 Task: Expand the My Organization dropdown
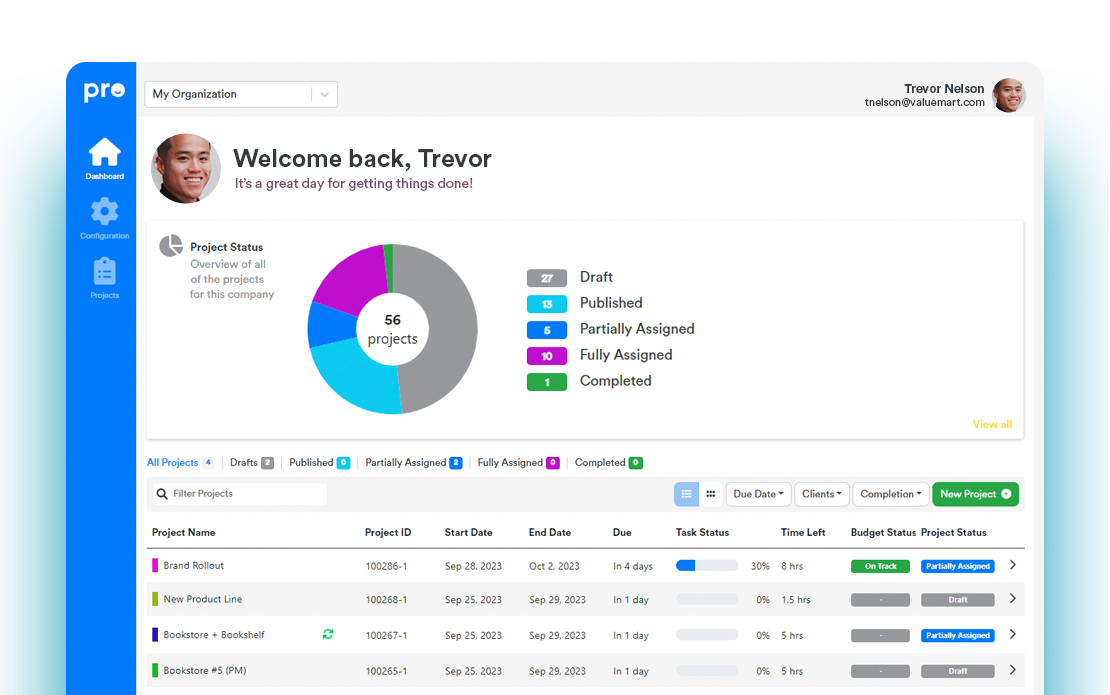point(324,94)
